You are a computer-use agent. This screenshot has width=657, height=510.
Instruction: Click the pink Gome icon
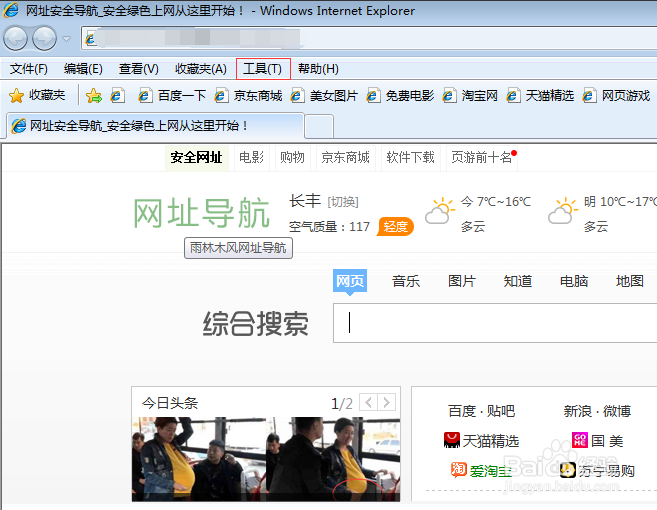tap(580, 440)
